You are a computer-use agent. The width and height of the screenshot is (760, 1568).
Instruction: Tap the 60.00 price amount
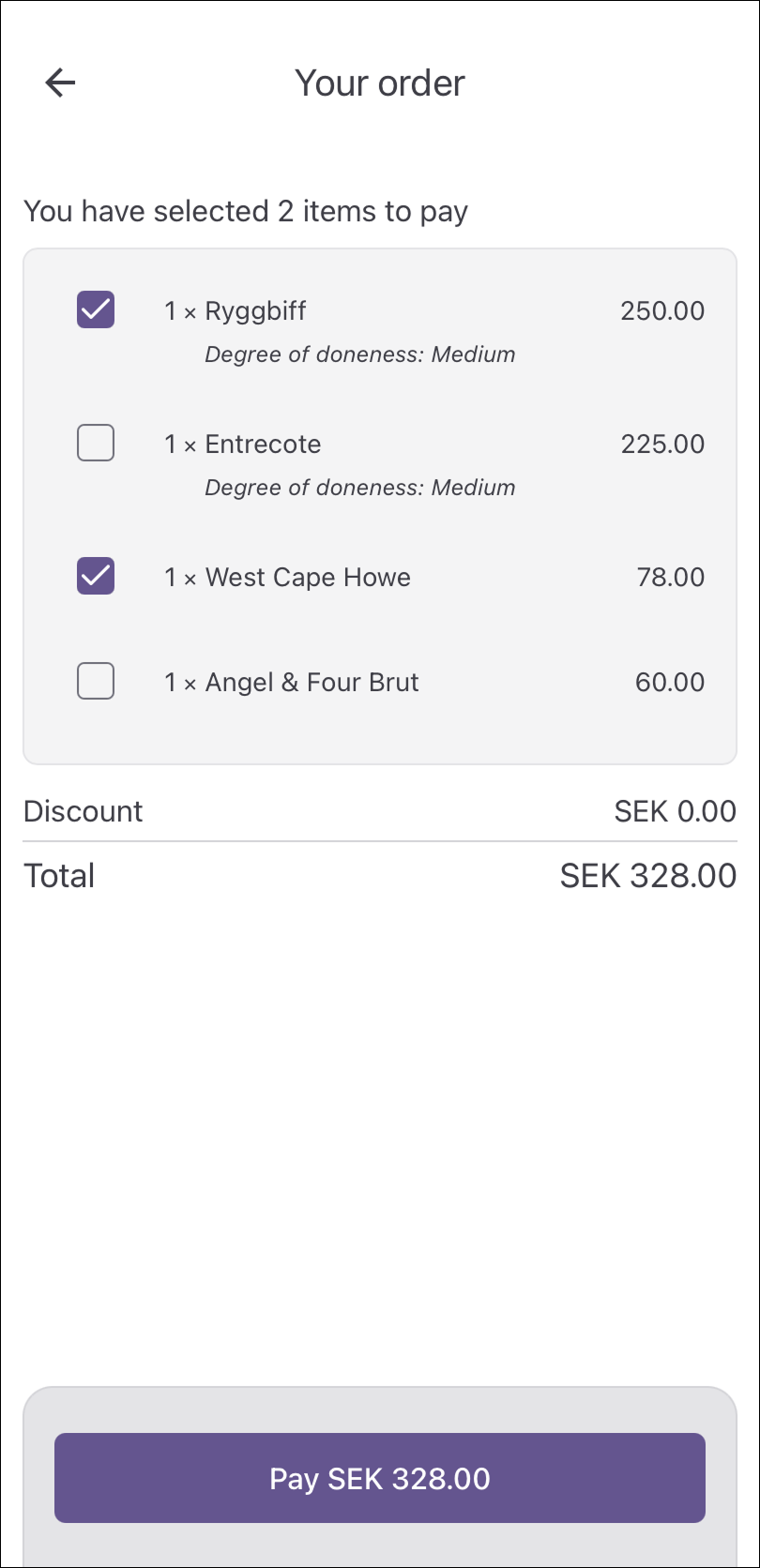(670, 683)
